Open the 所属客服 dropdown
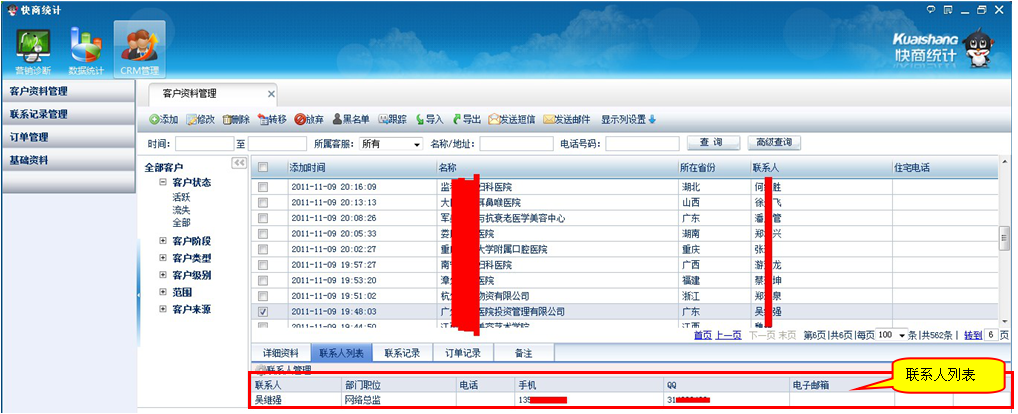This screenshot has height=414, width=1018. tap(391, 144)
